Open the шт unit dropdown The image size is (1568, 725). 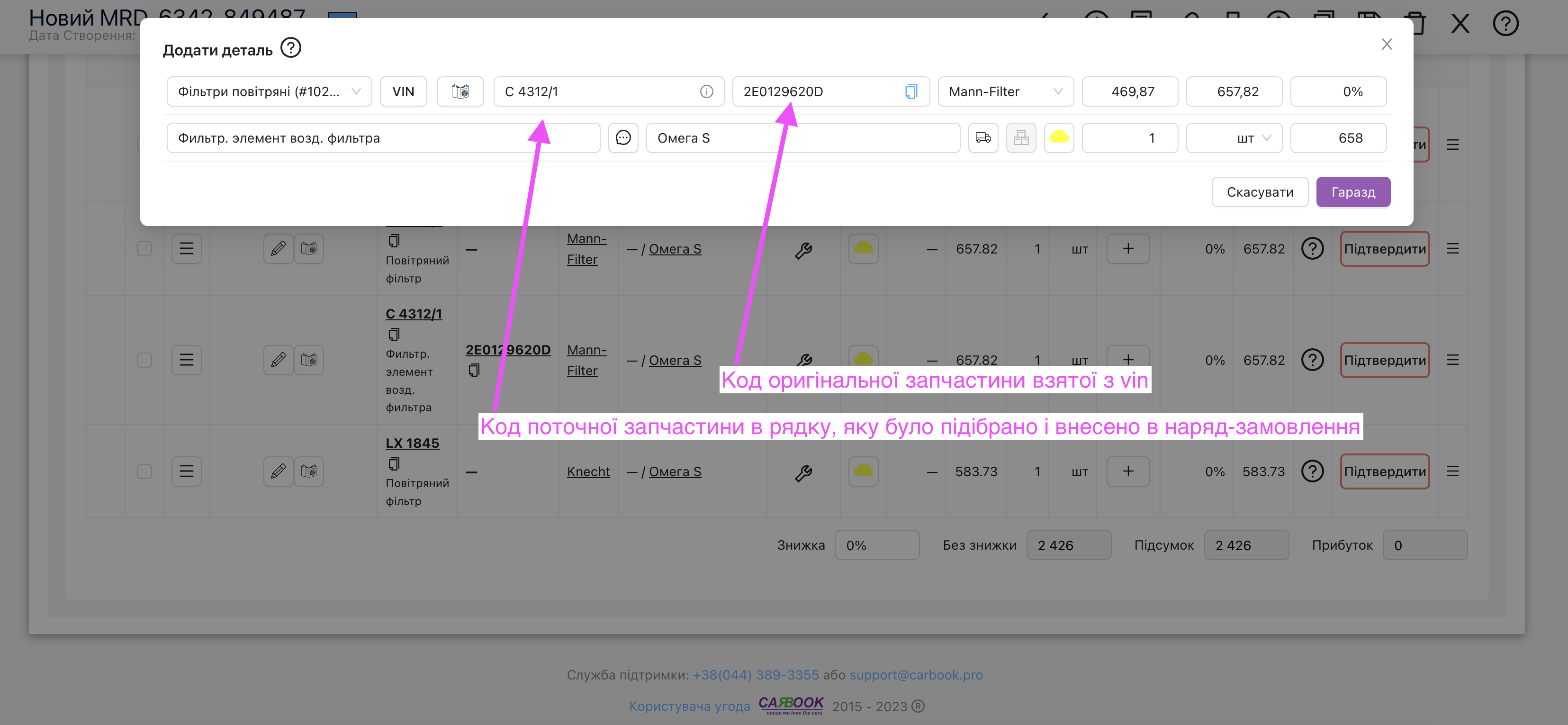click(1234, 137)
